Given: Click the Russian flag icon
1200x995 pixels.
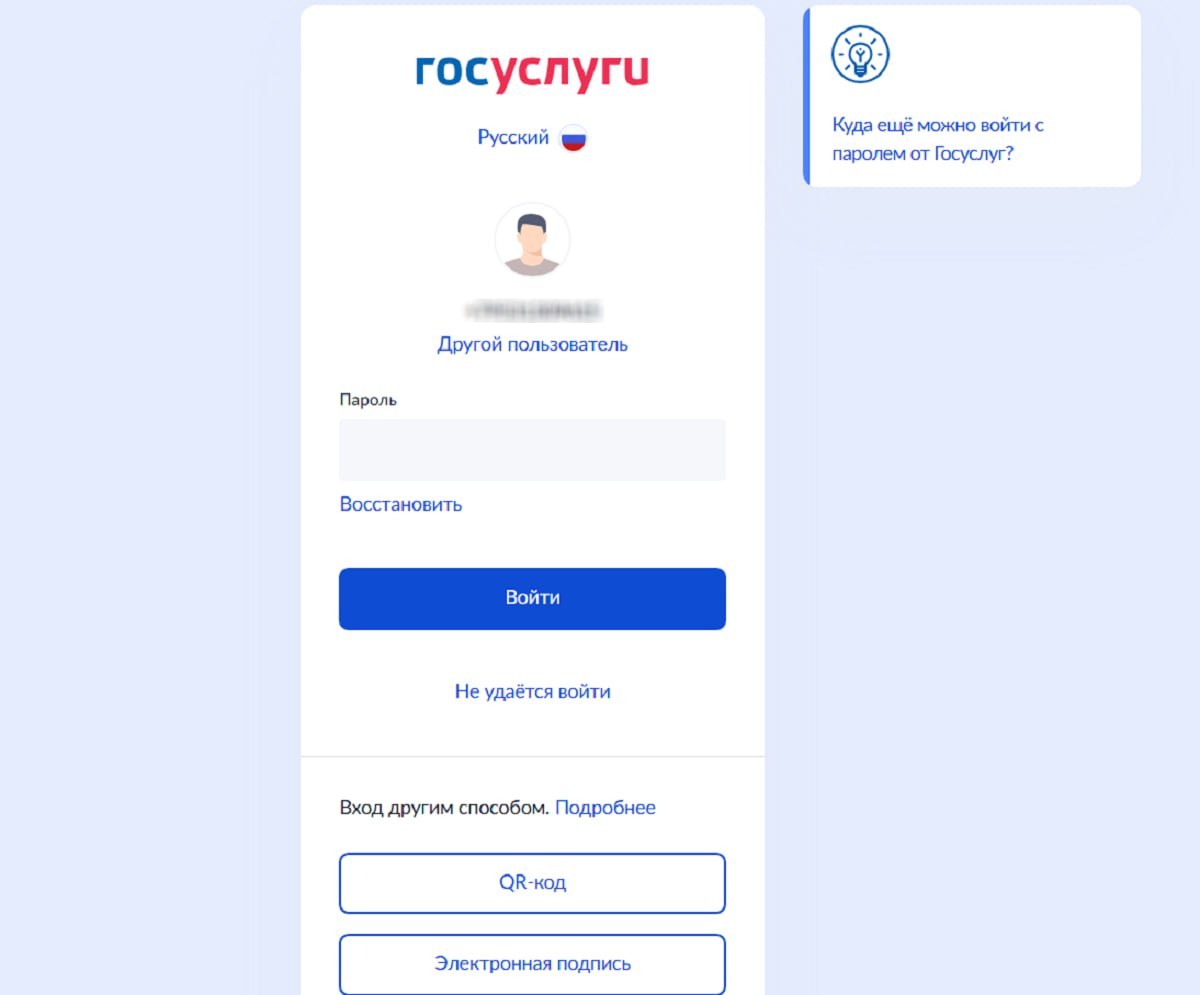Looking at the screenshot, I should 573,138.
